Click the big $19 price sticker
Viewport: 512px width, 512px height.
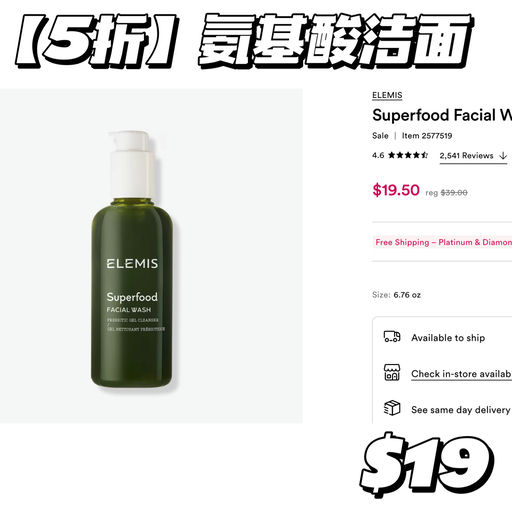pyautogui.click(x=428, y=464)
